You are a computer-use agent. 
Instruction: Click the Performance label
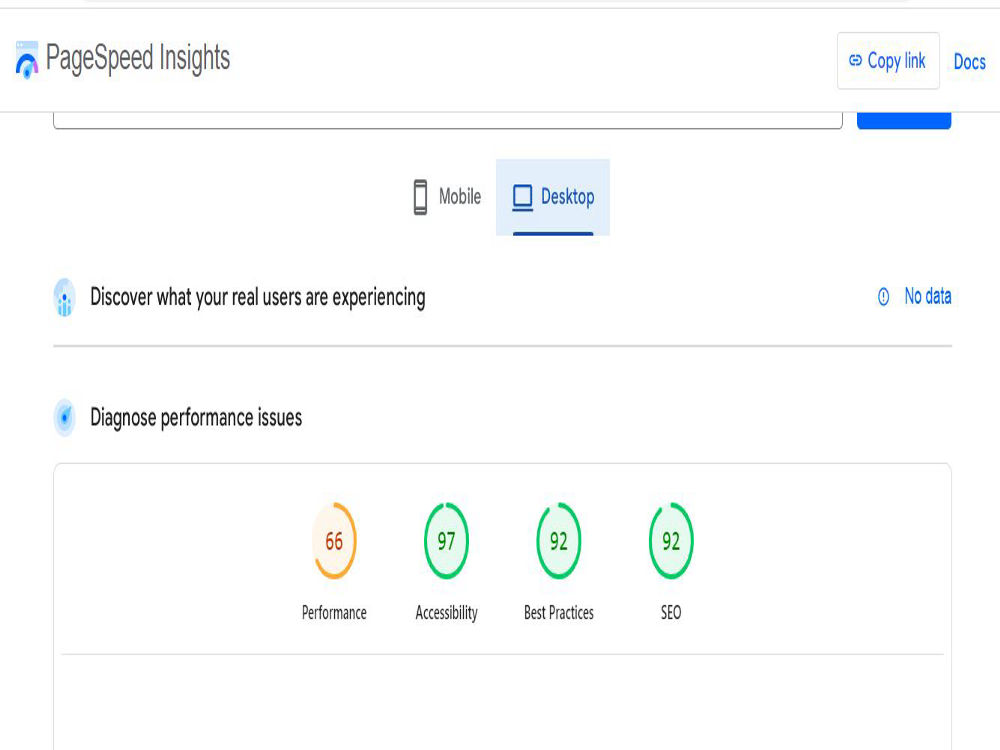[x=334, y=613]
